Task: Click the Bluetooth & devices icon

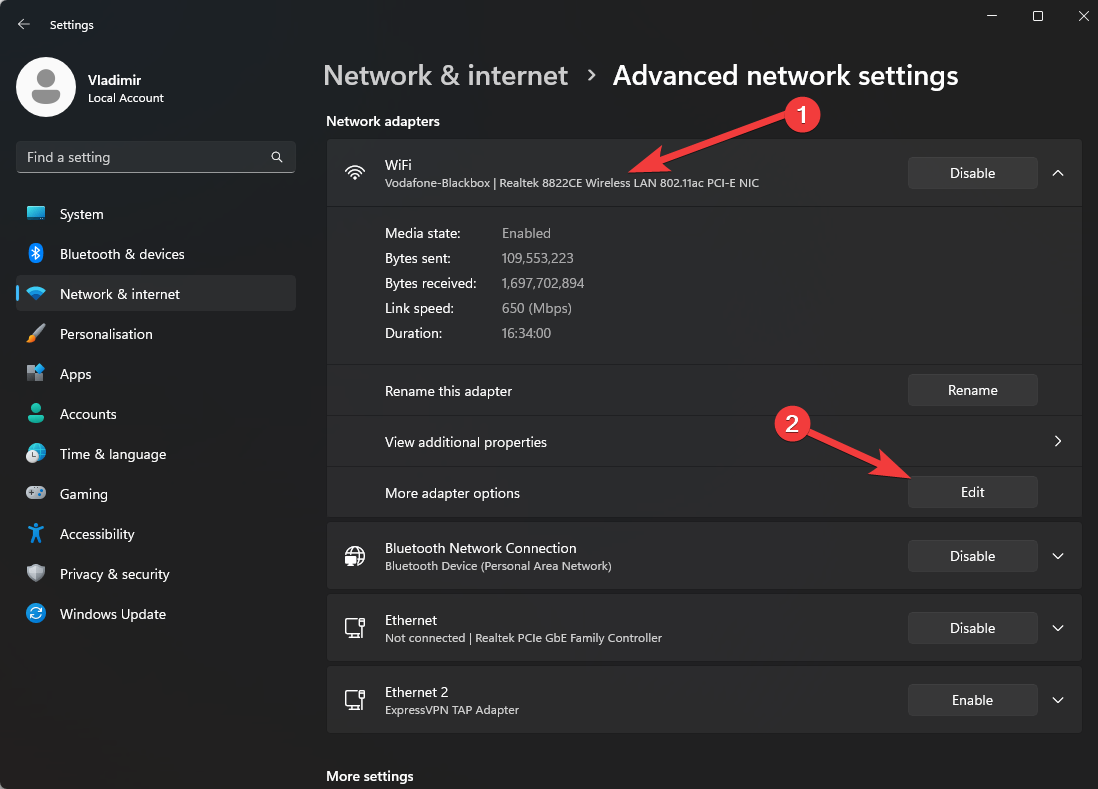Action: [x=36, y=254]
